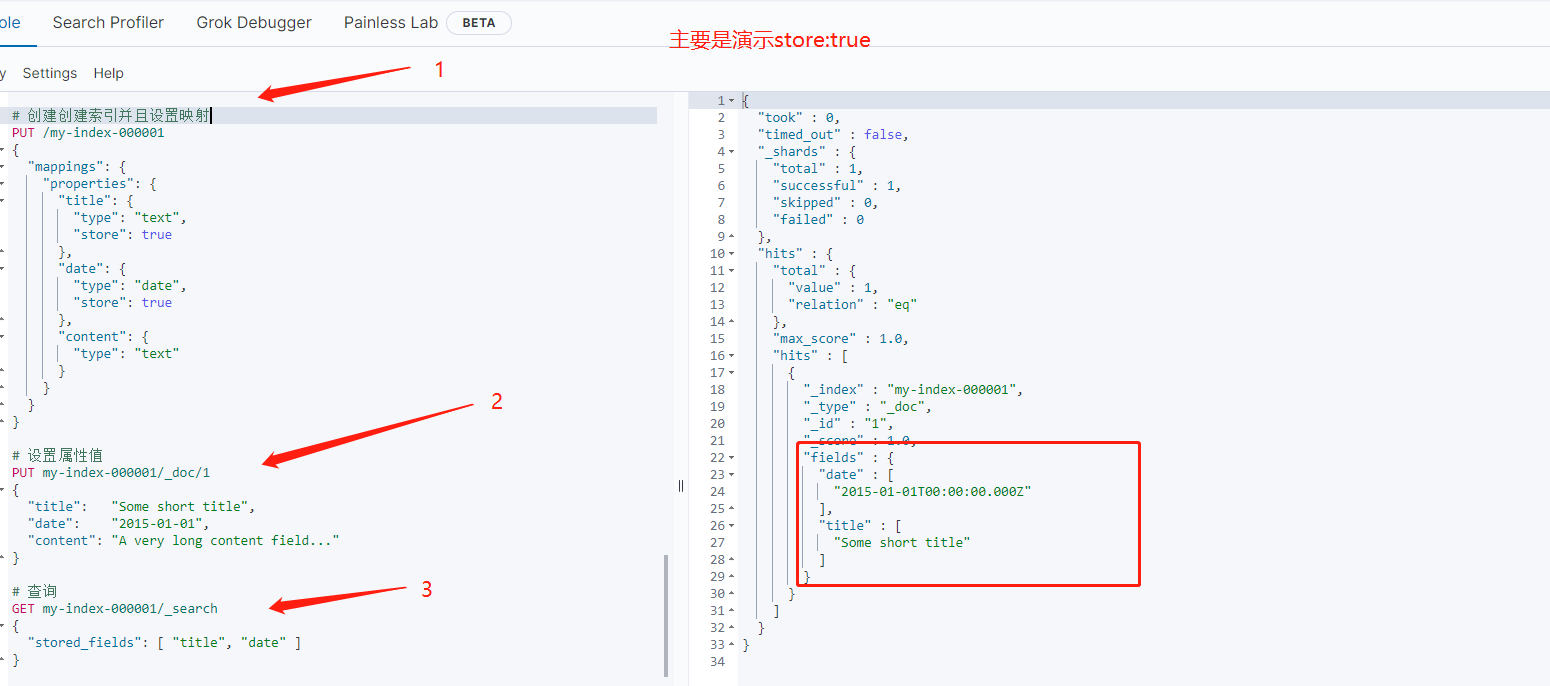Collapse the response "title" array at line 26

point(731,526)
